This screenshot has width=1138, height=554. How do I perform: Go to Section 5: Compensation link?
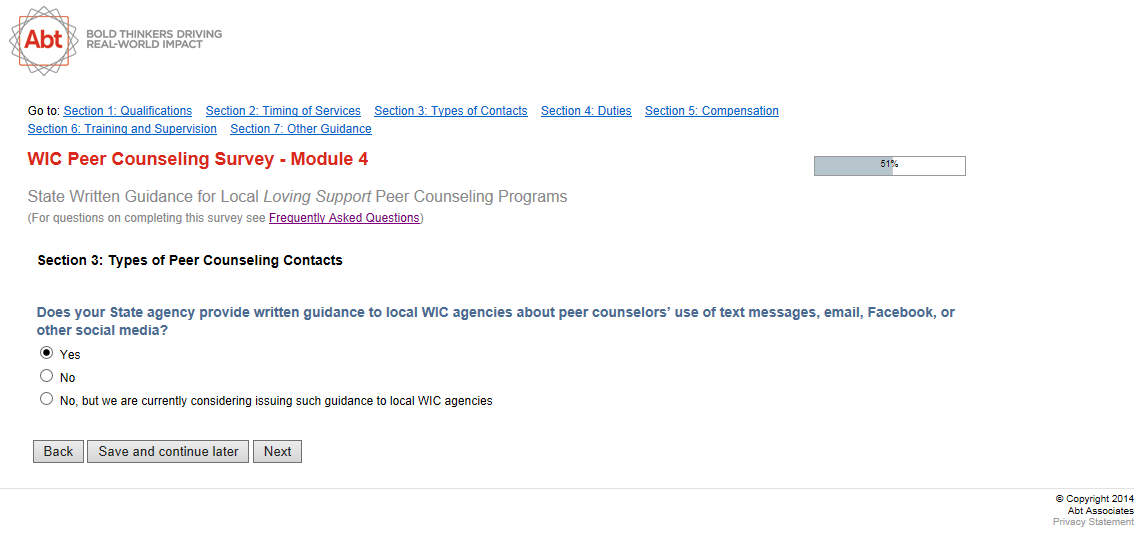tap(711, 111)
